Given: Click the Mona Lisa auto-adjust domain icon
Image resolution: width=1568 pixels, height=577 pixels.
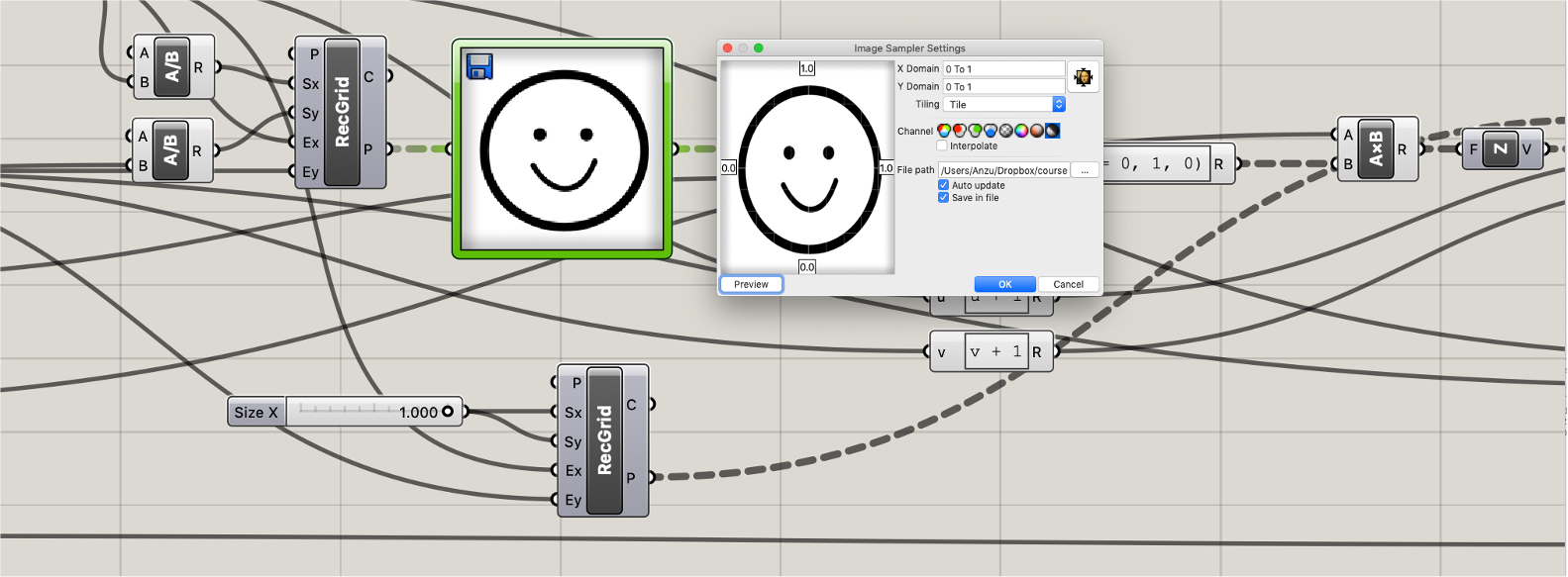Looking at the screenshot, I should tap(1084, 77).
